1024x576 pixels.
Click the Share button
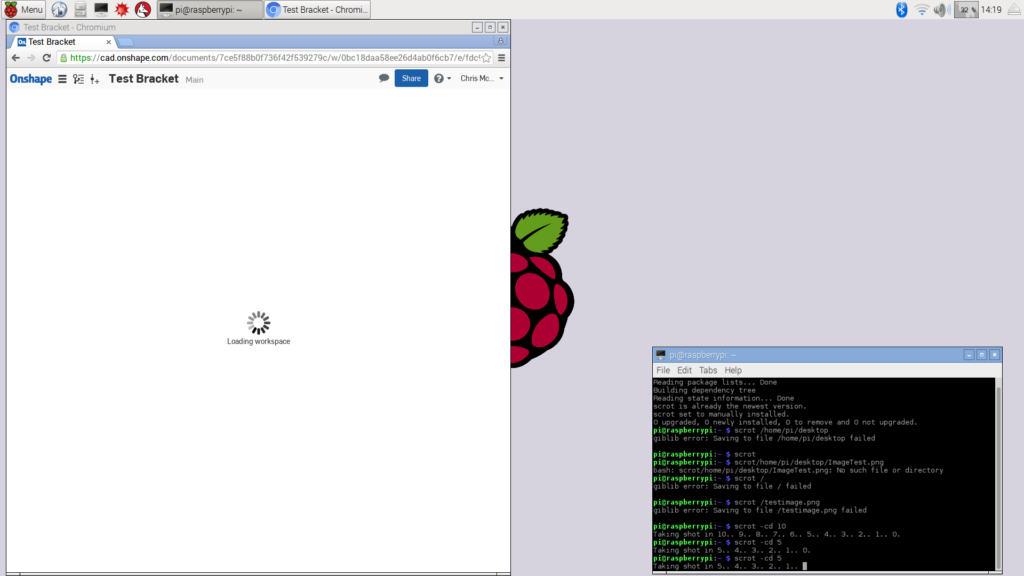point(411,78)
